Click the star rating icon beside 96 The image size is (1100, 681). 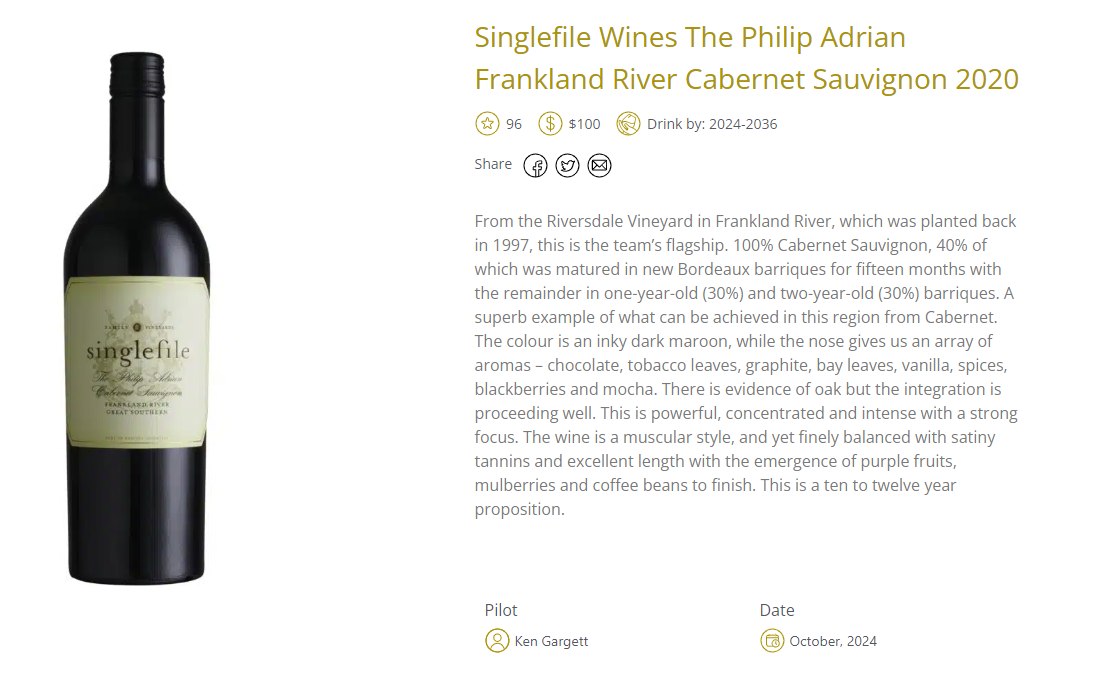coord(487,124)
